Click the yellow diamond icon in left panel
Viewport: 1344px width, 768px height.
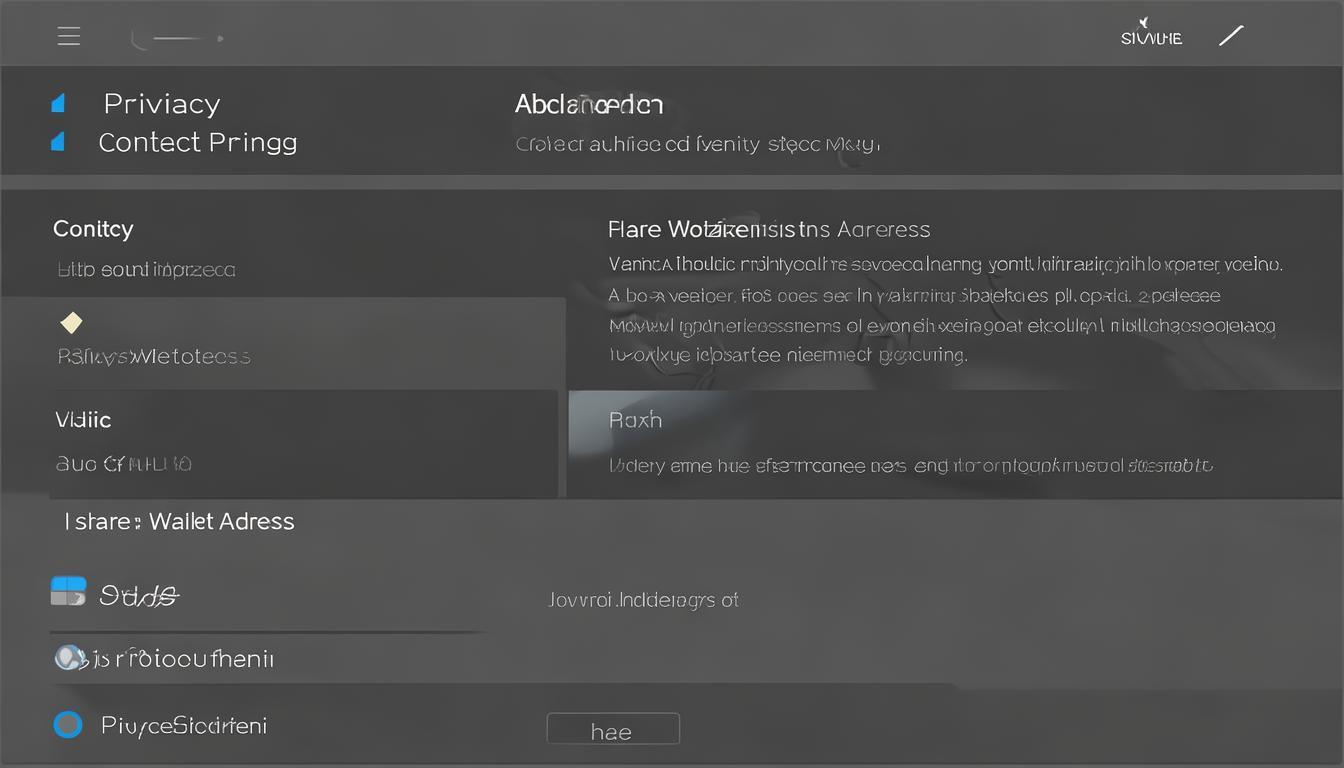[71, 322]
